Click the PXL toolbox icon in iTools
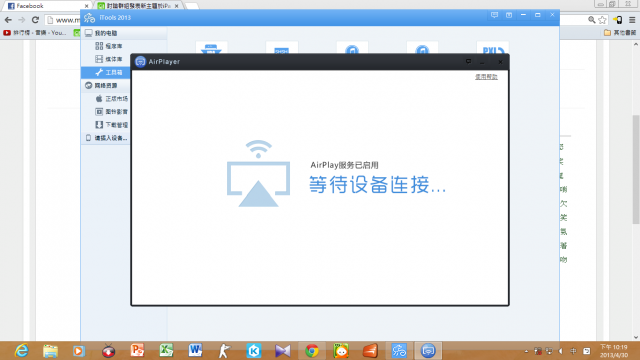640x360 pixels. 493,48
